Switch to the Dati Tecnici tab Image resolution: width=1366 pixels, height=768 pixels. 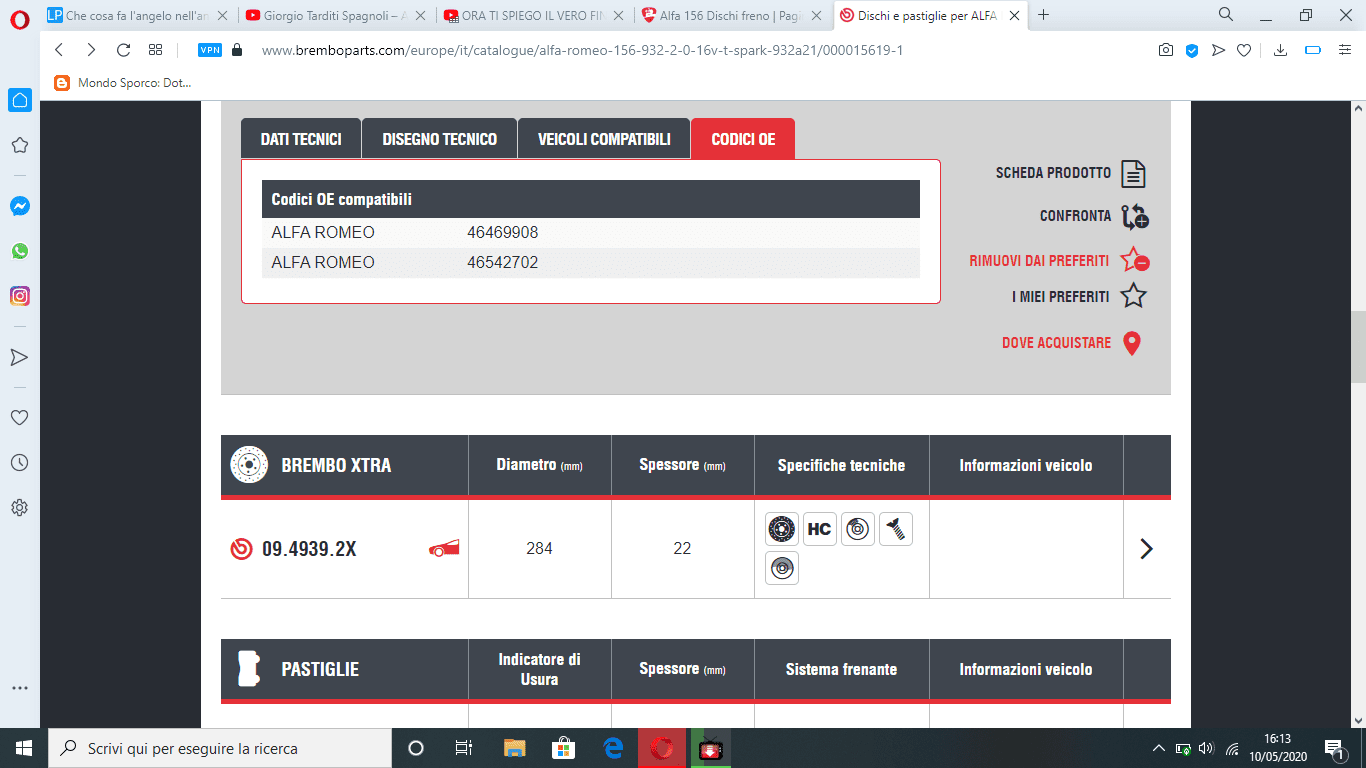click(x=301, y=139)
